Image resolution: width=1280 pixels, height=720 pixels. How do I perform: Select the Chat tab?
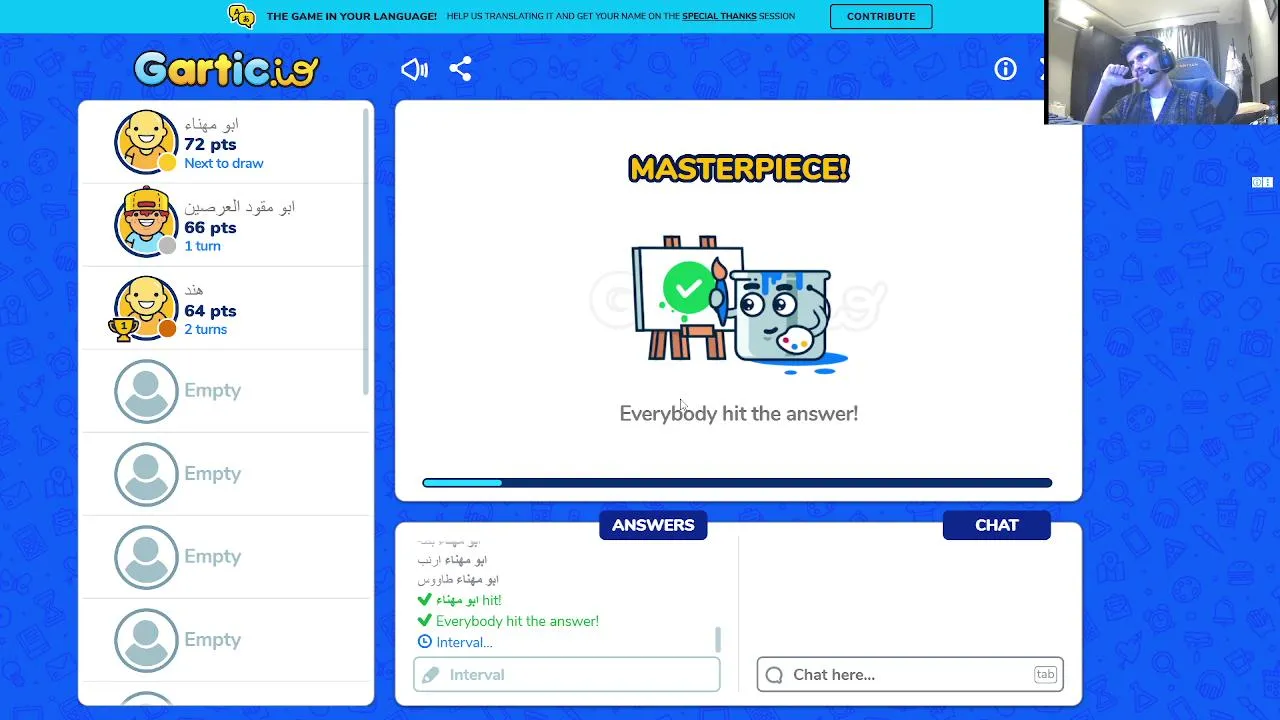click(x=997, y=525)
